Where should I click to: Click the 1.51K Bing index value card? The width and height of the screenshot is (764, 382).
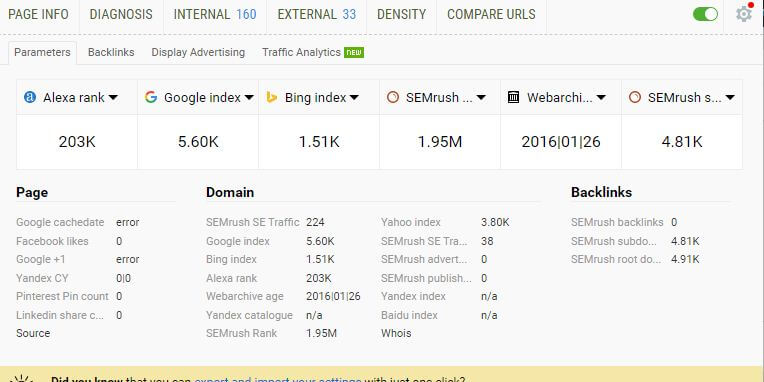point(319,142)
